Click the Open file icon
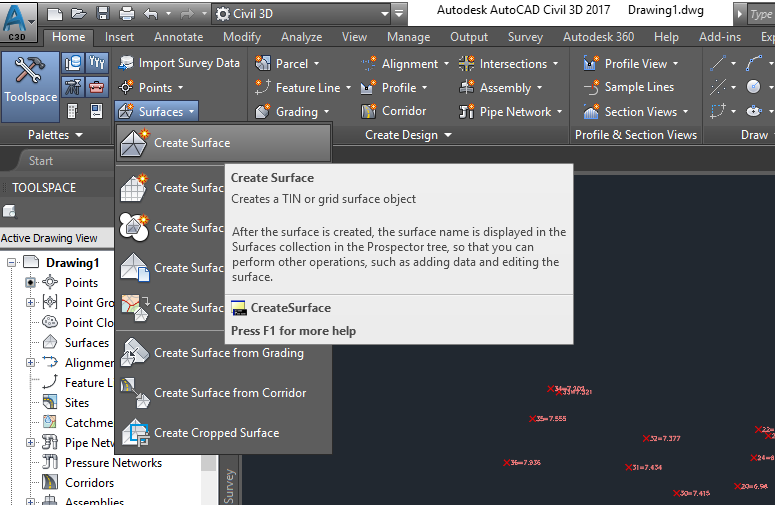The image size is (775, 507). tap(79, 14)
